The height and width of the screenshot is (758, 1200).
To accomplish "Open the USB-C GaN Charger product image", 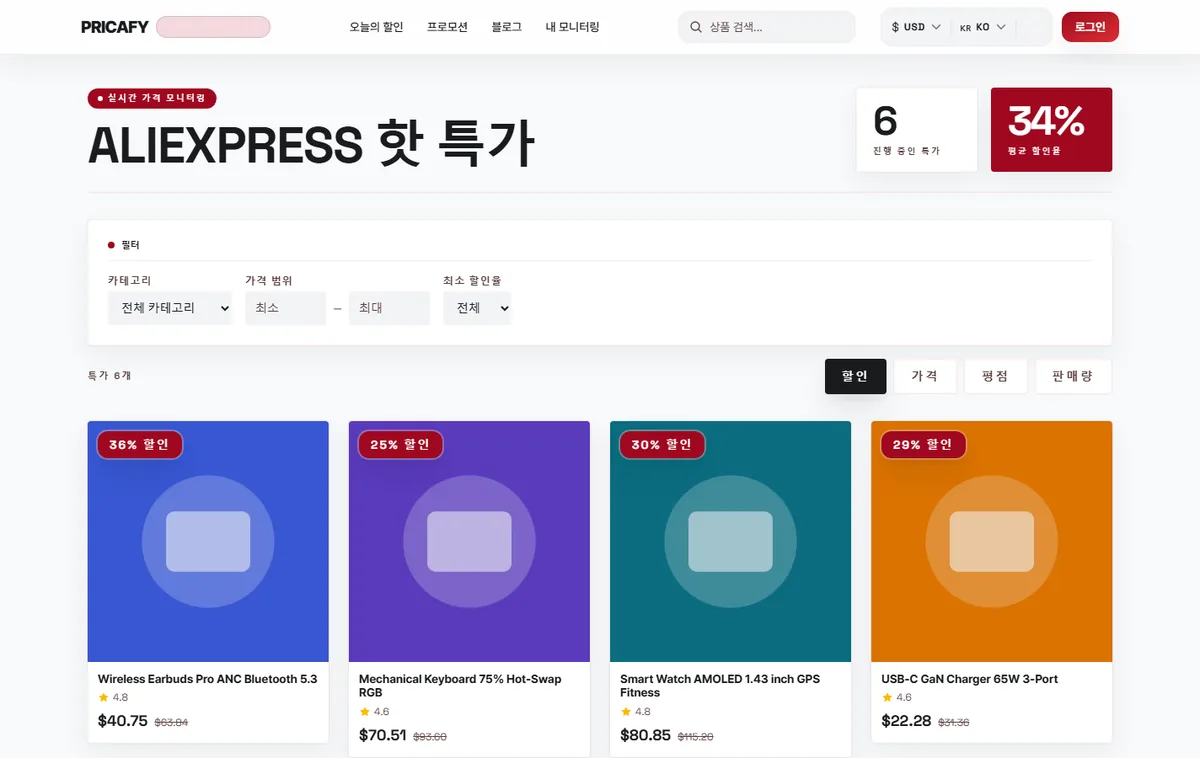I will [991, 541].
